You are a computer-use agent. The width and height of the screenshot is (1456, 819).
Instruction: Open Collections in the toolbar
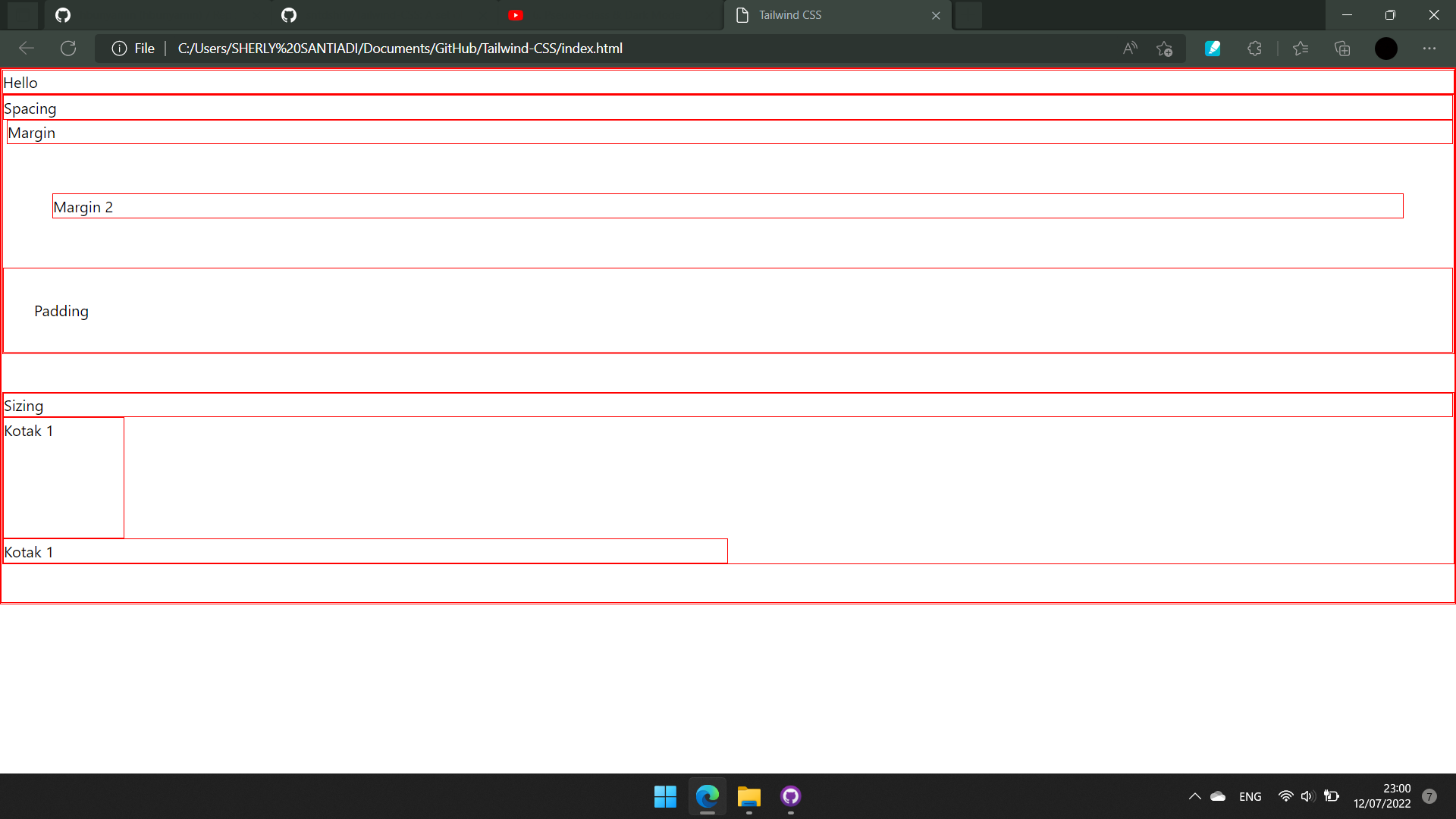click(1342, 48)
